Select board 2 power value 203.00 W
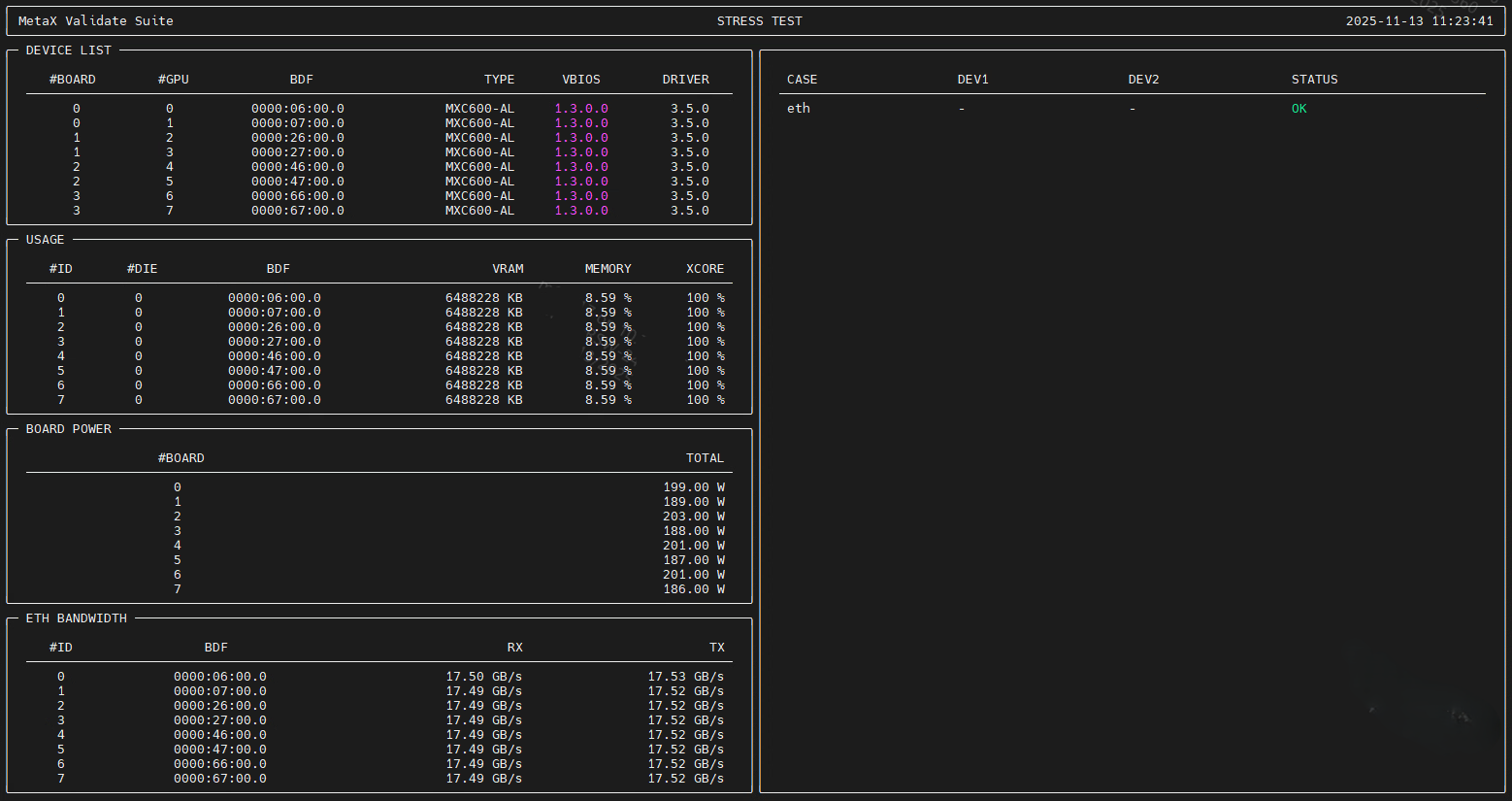 pos(693,517)
